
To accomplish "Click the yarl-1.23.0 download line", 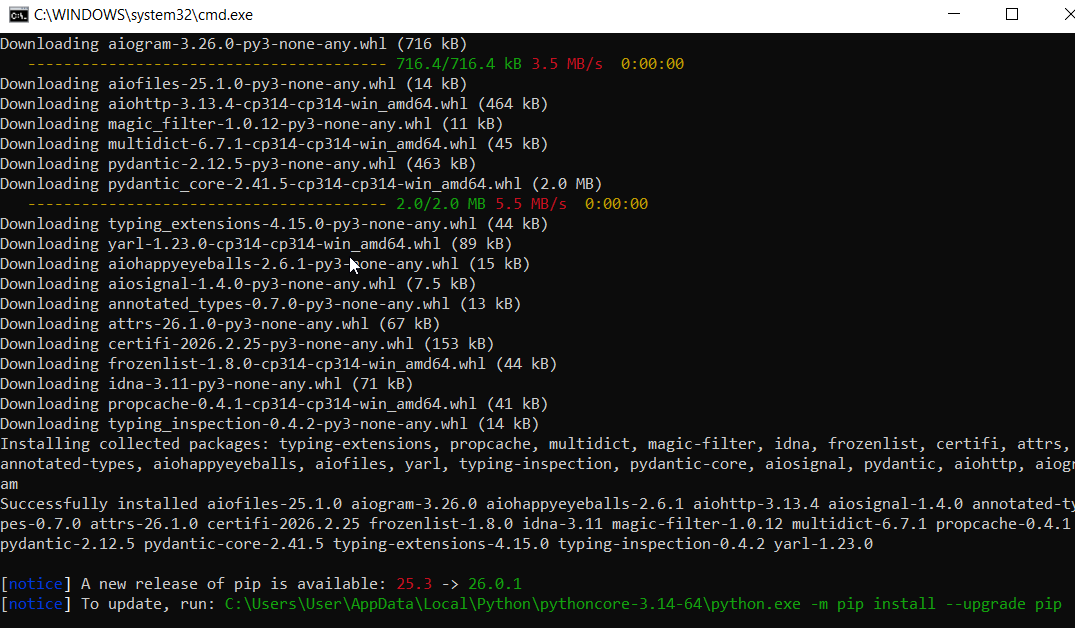I will pyautogui.click(x=256, y=243).
